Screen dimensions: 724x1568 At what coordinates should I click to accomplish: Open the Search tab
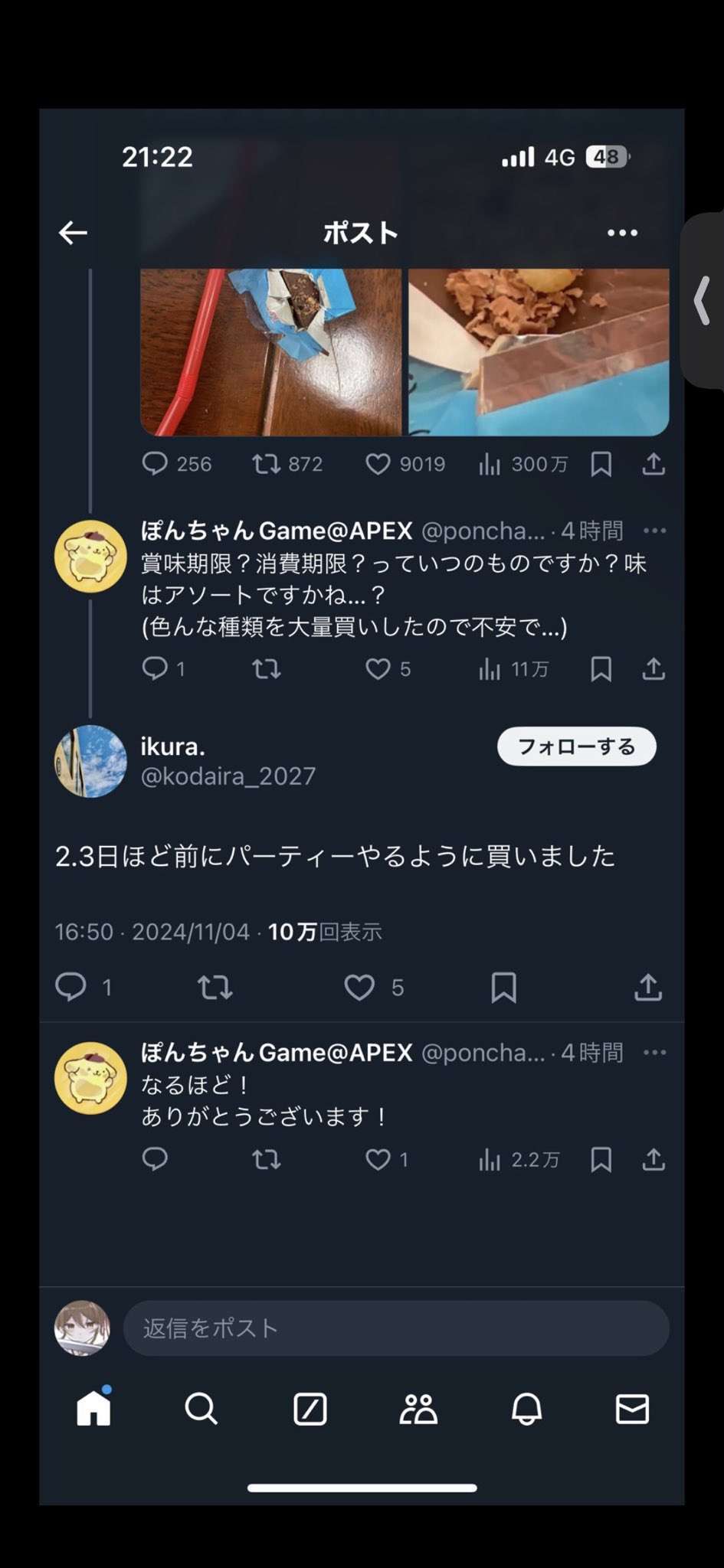point(201,1409)
